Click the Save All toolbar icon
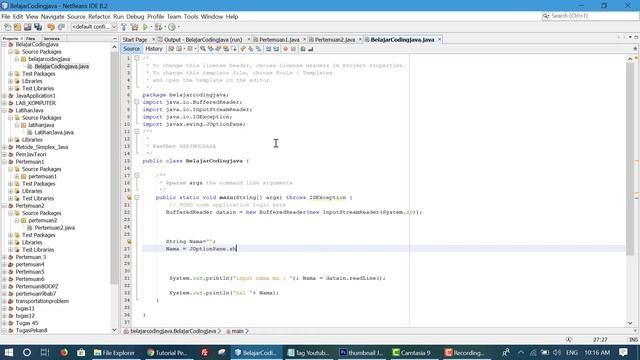Image resolution: width=640 pixels, height=360 pixels. coord(38,27)
